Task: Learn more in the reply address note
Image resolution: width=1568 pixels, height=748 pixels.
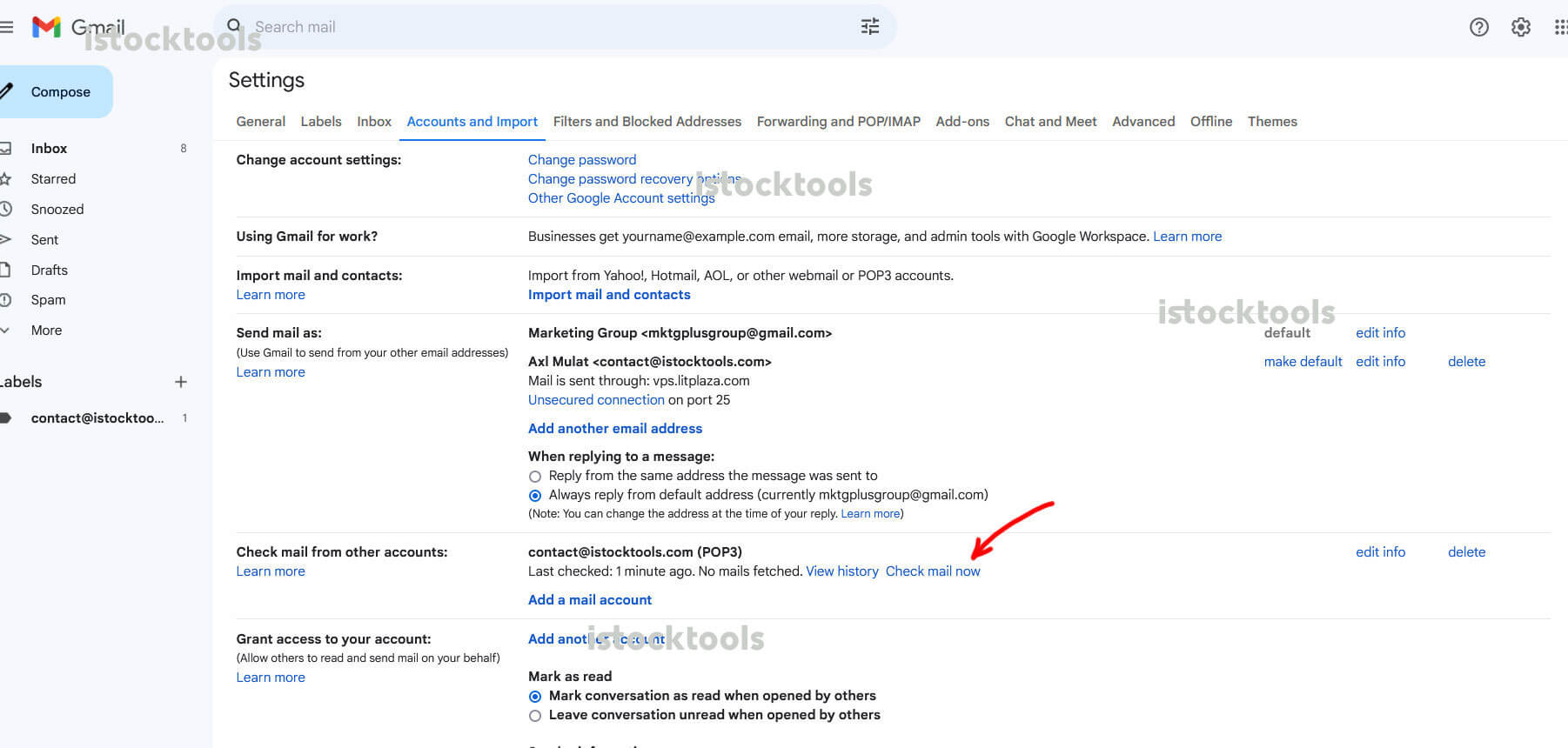Action: pyautogui.click(x=870, y=514)
